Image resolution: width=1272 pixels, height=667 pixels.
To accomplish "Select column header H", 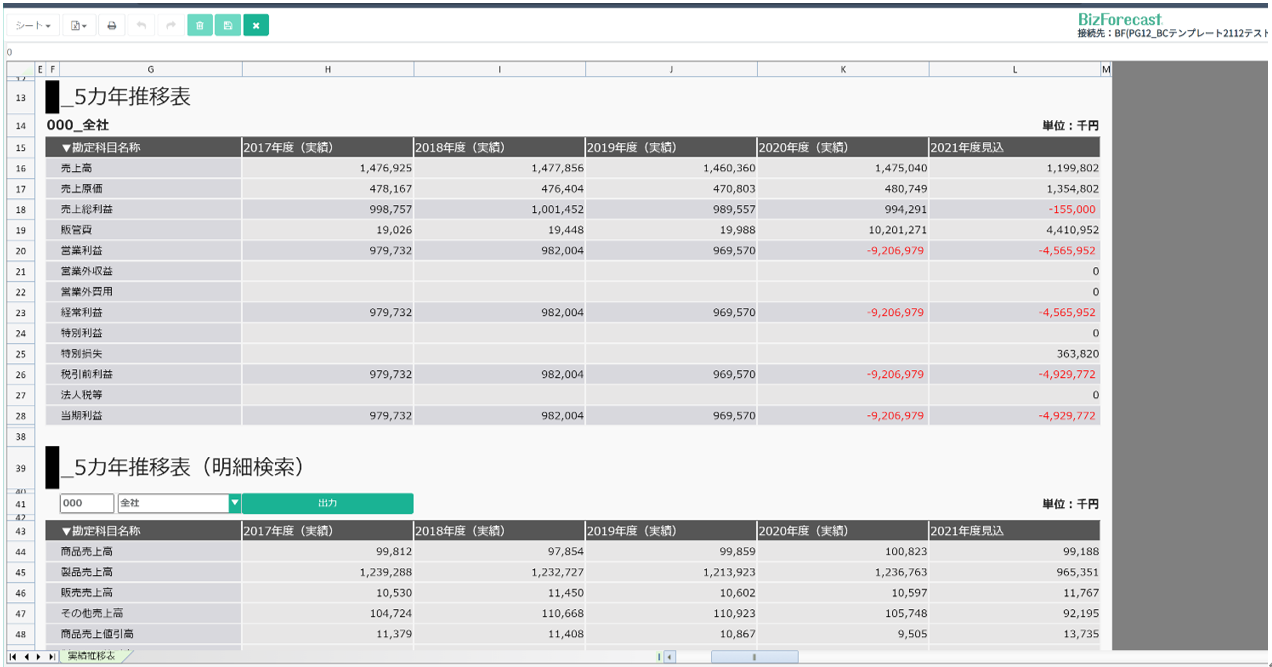I will [328, 69].
